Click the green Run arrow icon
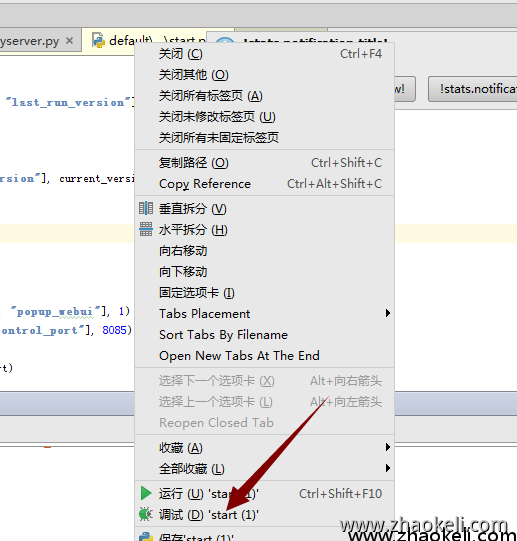Viewport: 517px width, 541px height. coord(146,493)
